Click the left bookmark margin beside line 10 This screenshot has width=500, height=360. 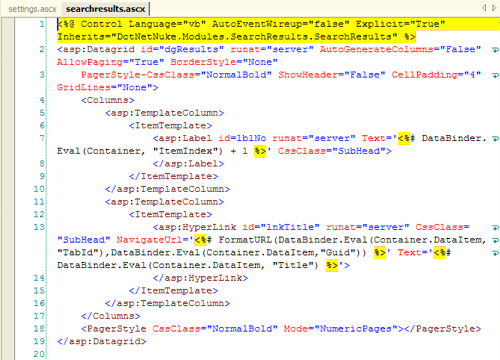click(x=8, y=189)
